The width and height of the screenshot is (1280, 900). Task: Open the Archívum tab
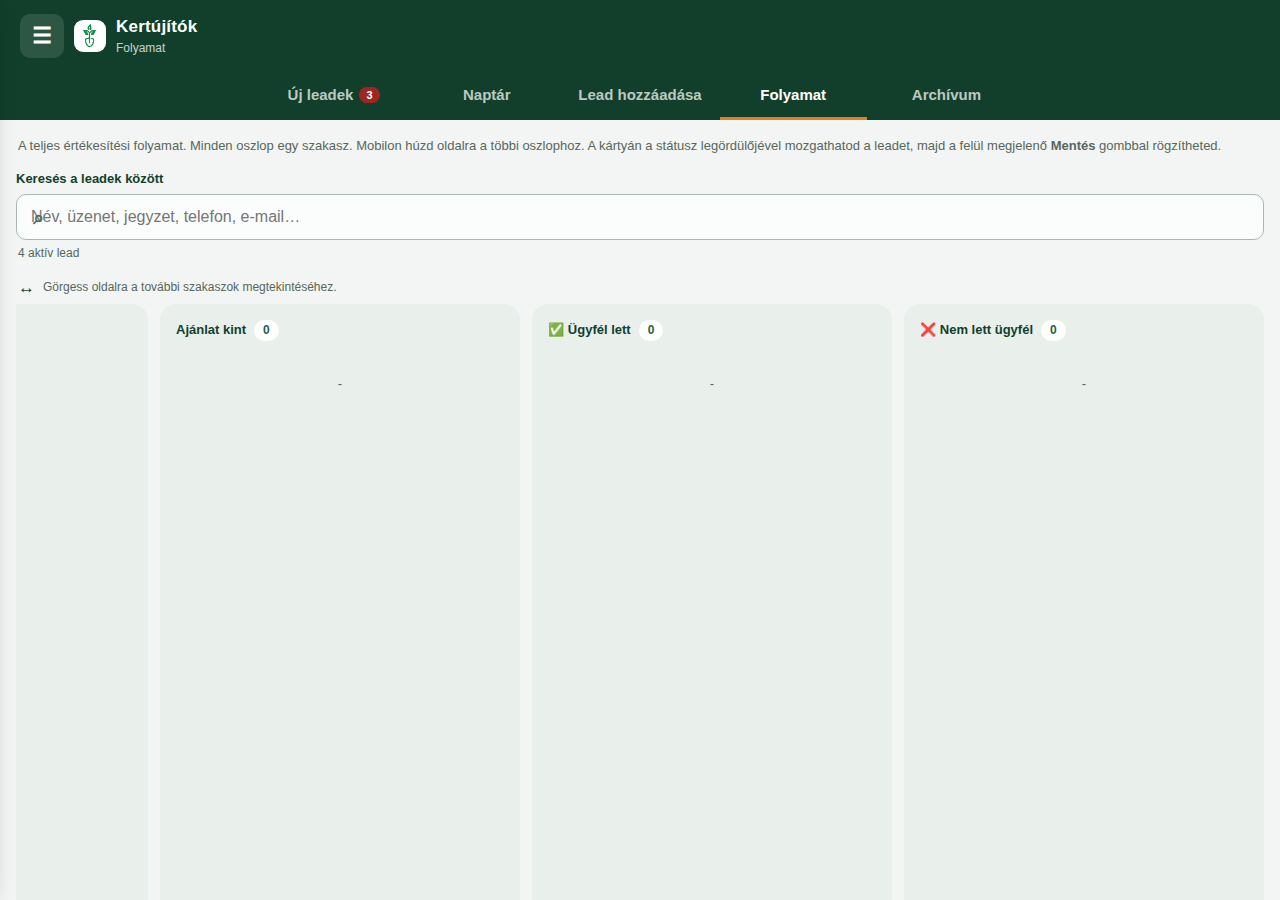tap(946, 95)
